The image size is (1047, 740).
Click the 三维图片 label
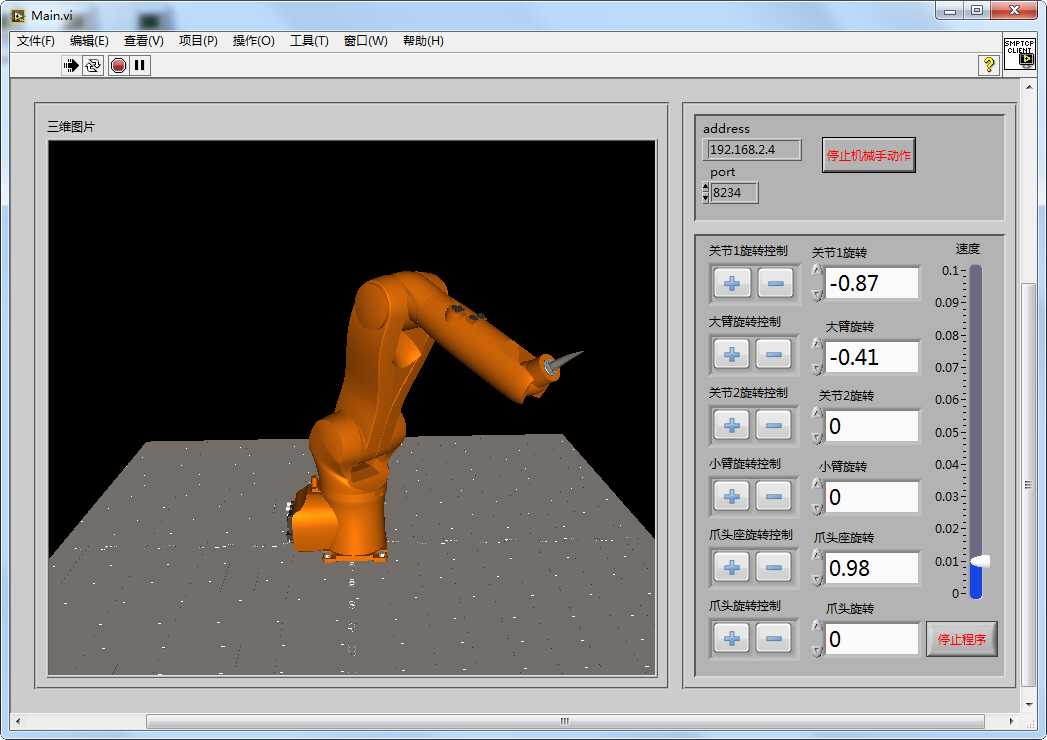click(x=71, y=126)
